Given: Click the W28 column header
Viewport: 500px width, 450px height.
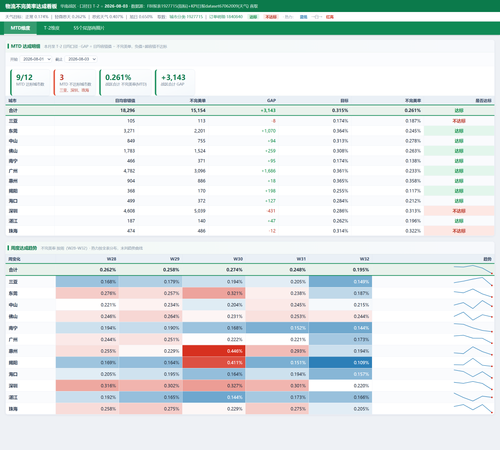Looking at the screenshot, I should click(111, 259).
